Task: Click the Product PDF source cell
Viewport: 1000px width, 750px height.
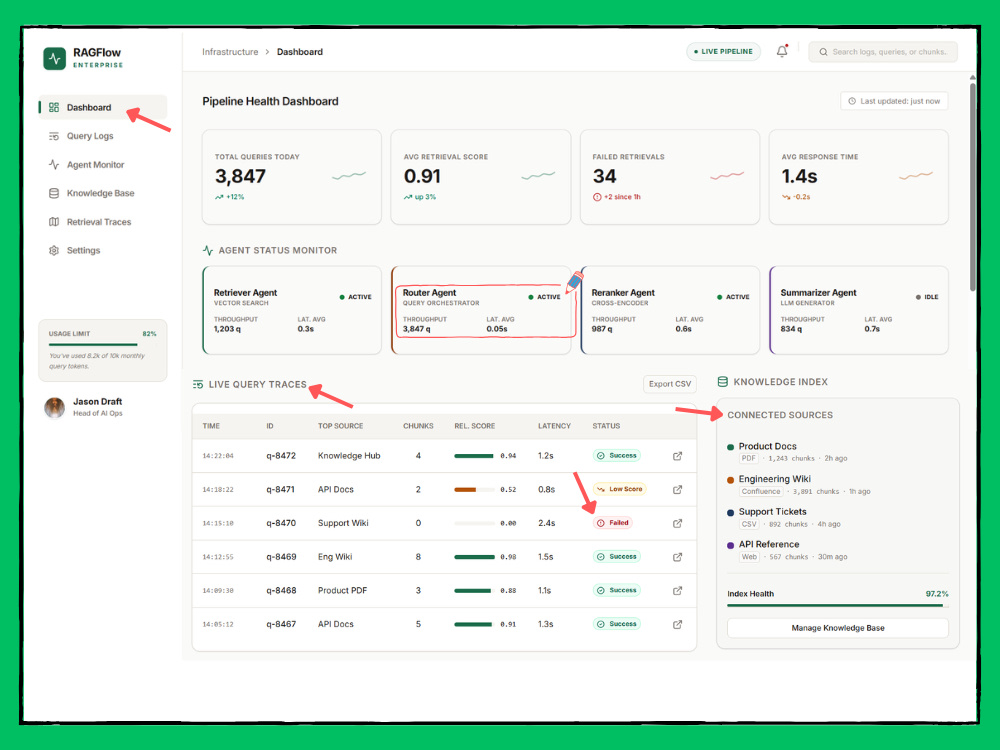Action: coord(342,591)
